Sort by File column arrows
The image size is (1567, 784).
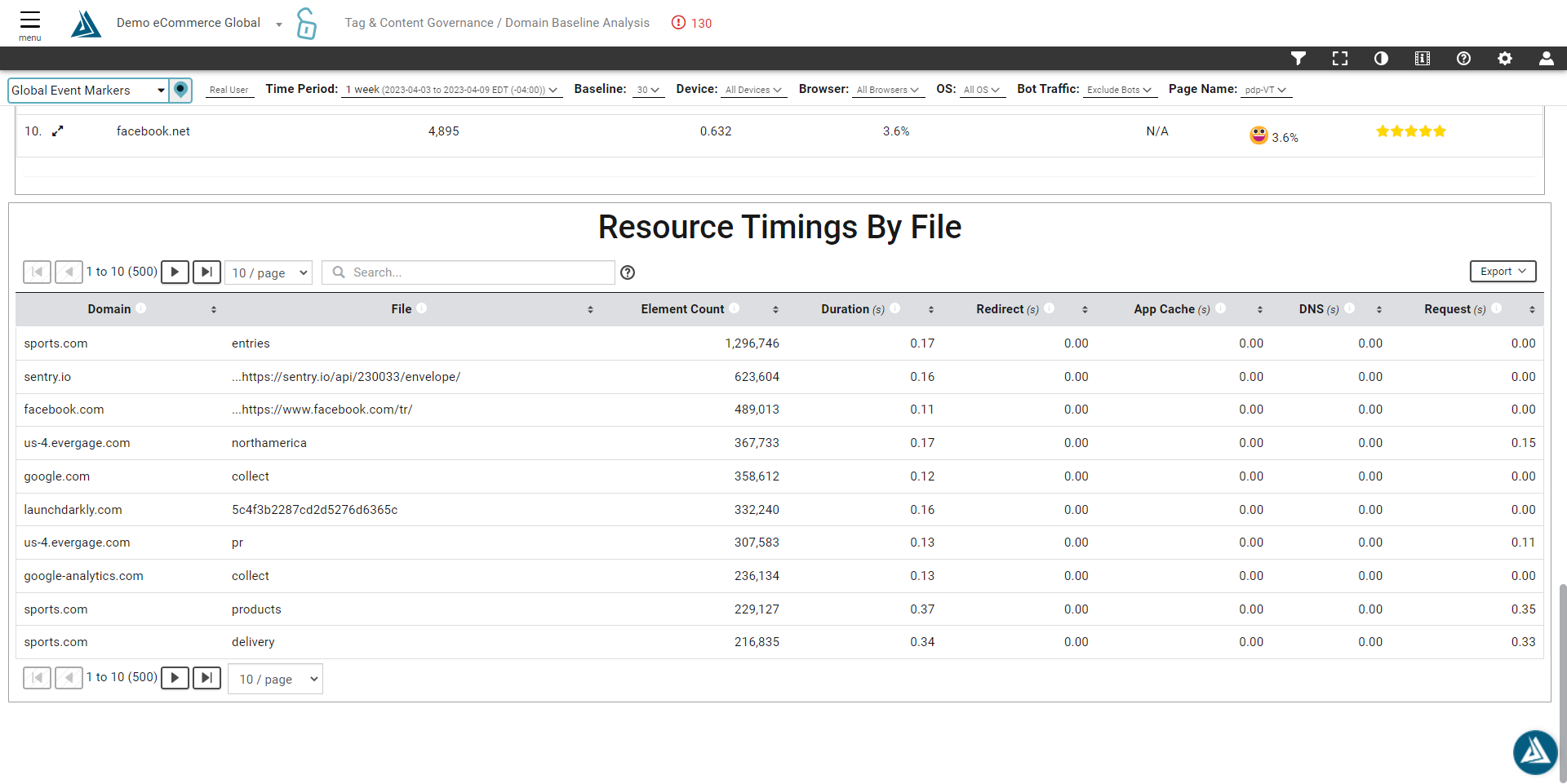590,309
